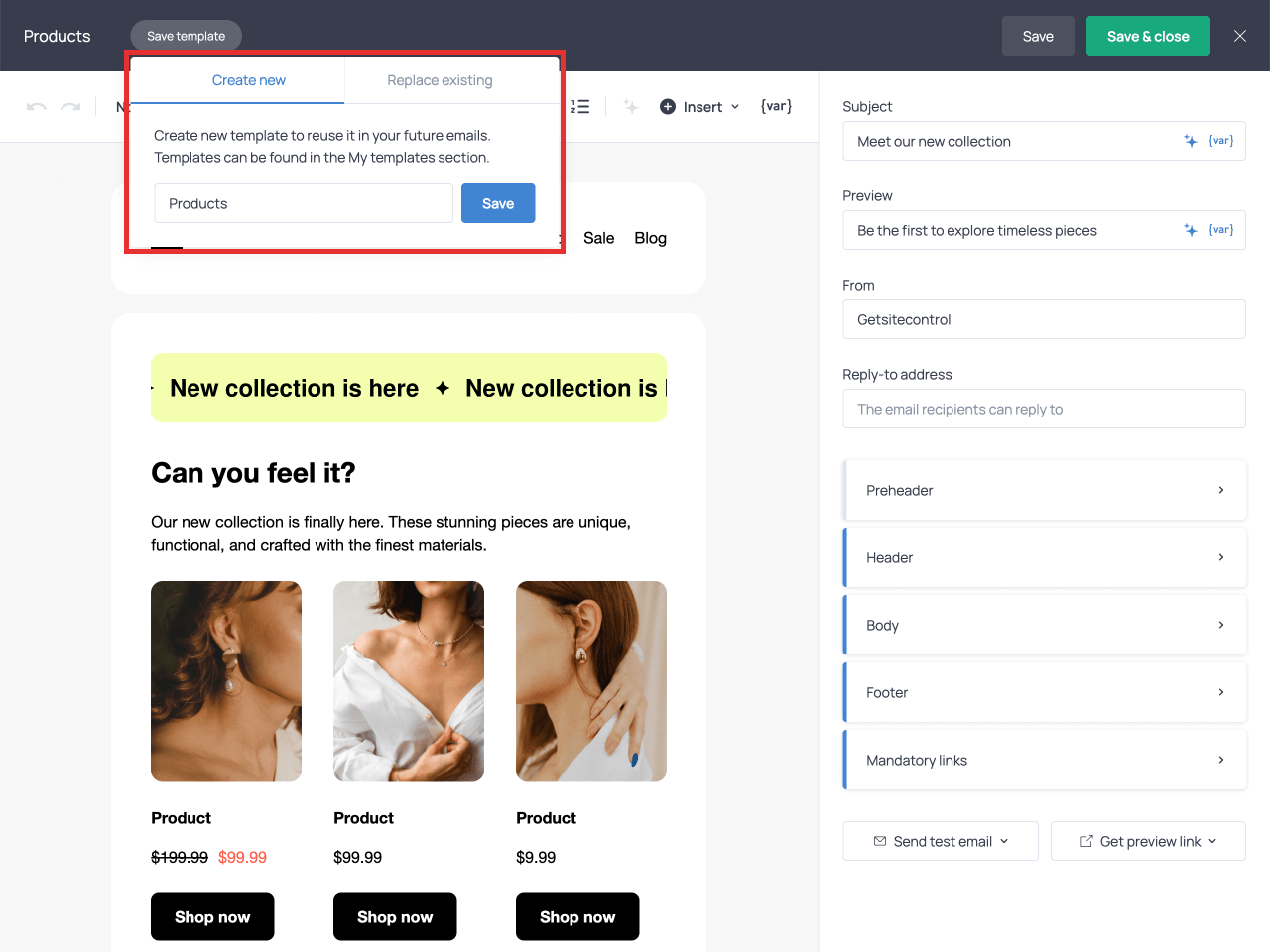The image size is (1270, 952).
Task: Open the Send test email dropdown
Action: coord(941,841)
